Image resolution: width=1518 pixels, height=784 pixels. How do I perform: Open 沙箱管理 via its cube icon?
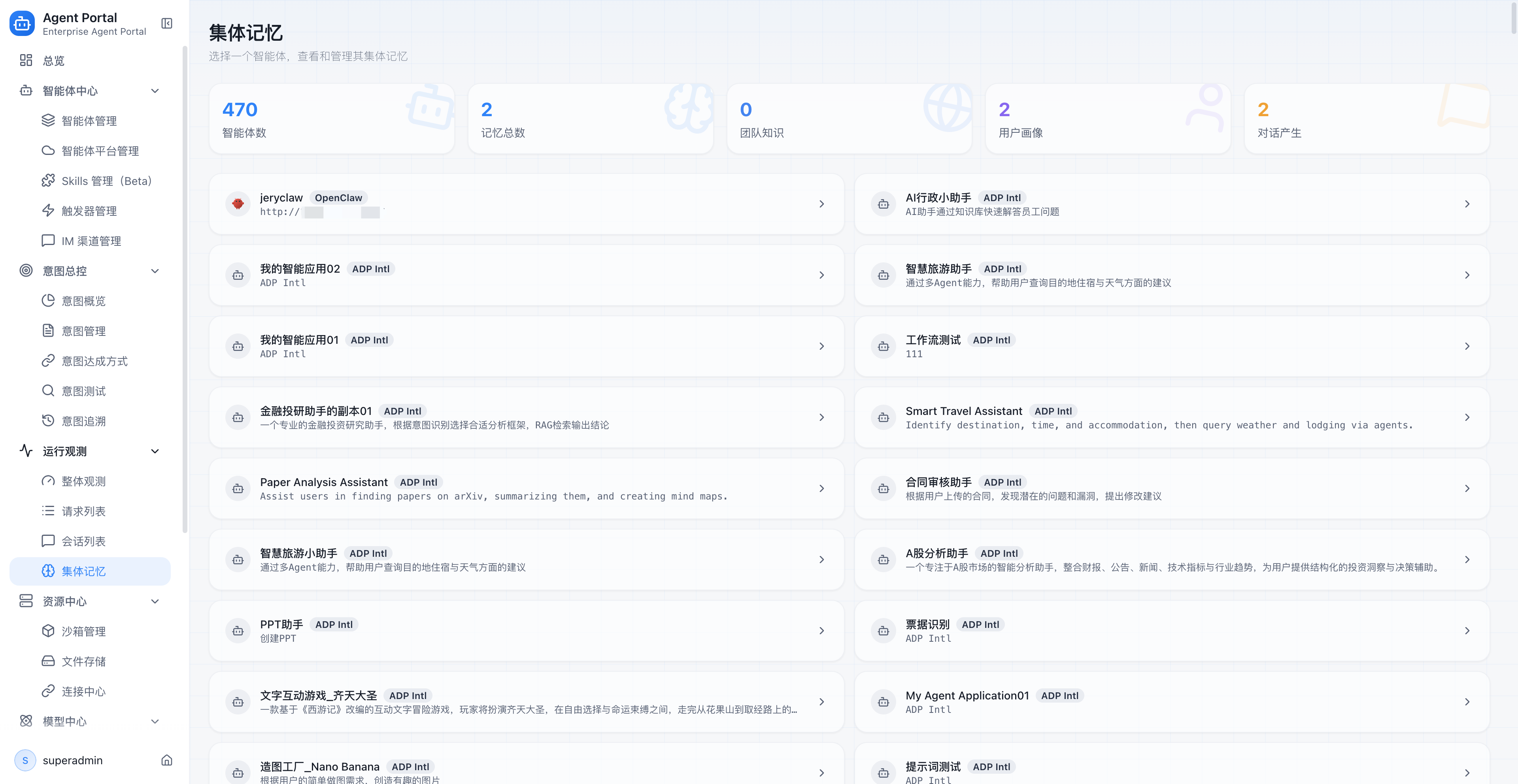point(48,631)
